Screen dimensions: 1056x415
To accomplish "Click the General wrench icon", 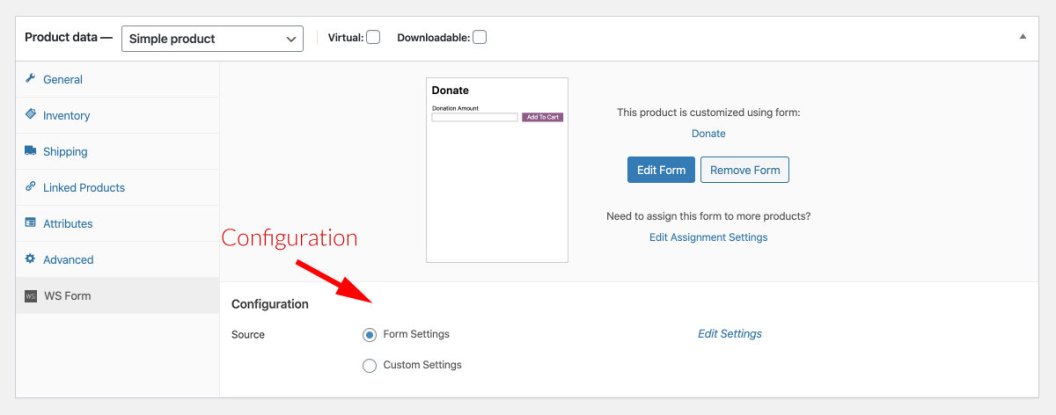I will [31, 79].
